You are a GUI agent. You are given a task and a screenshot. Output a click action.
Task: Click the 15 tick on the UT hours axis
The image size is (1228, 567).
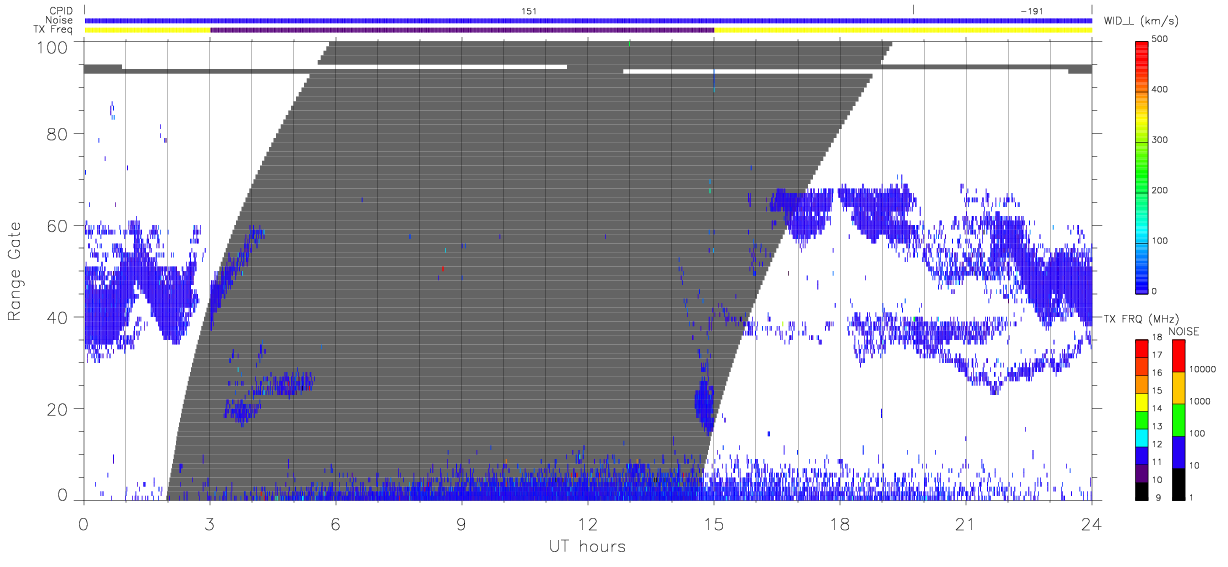pos(714,523)
